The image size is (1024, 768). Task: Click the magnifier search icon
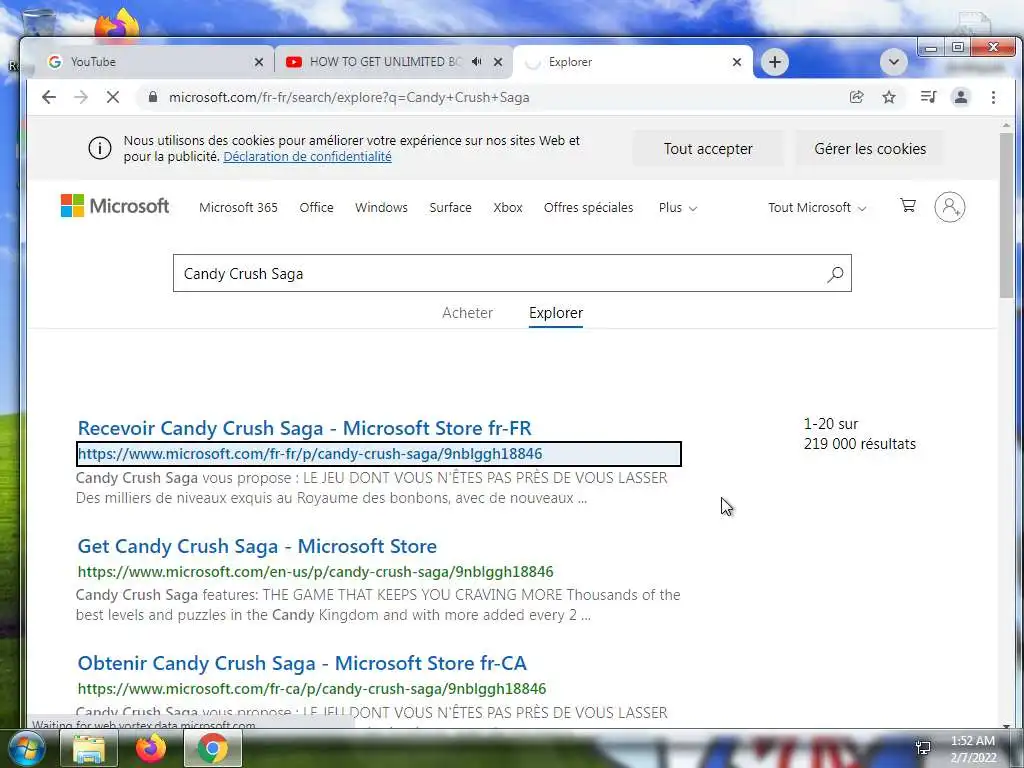tap(835, 274)
